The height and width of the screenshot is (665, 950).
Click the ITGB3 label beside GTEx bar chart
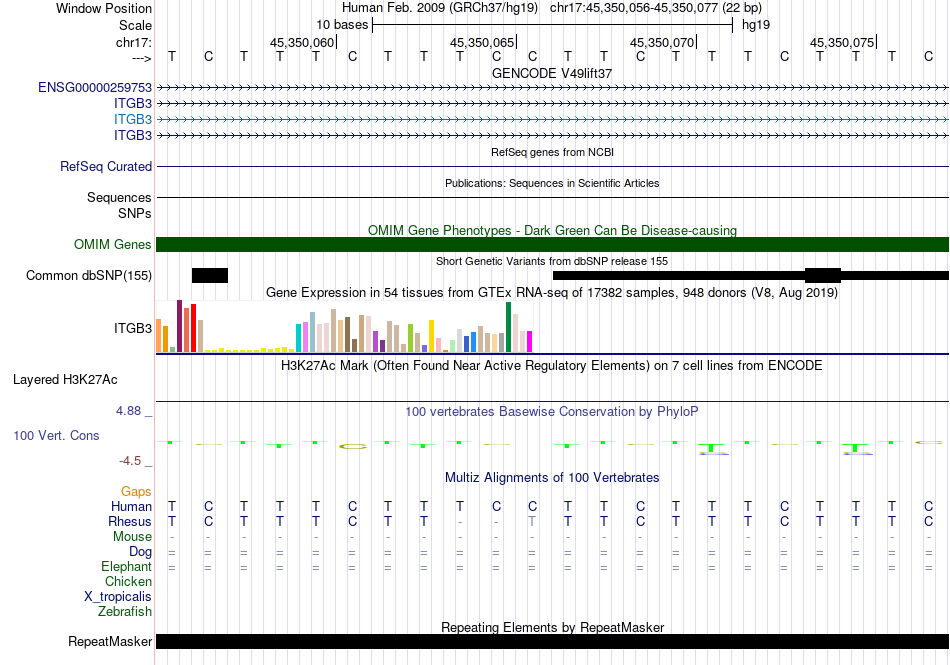pyautogui.click(x=133, y=328)
